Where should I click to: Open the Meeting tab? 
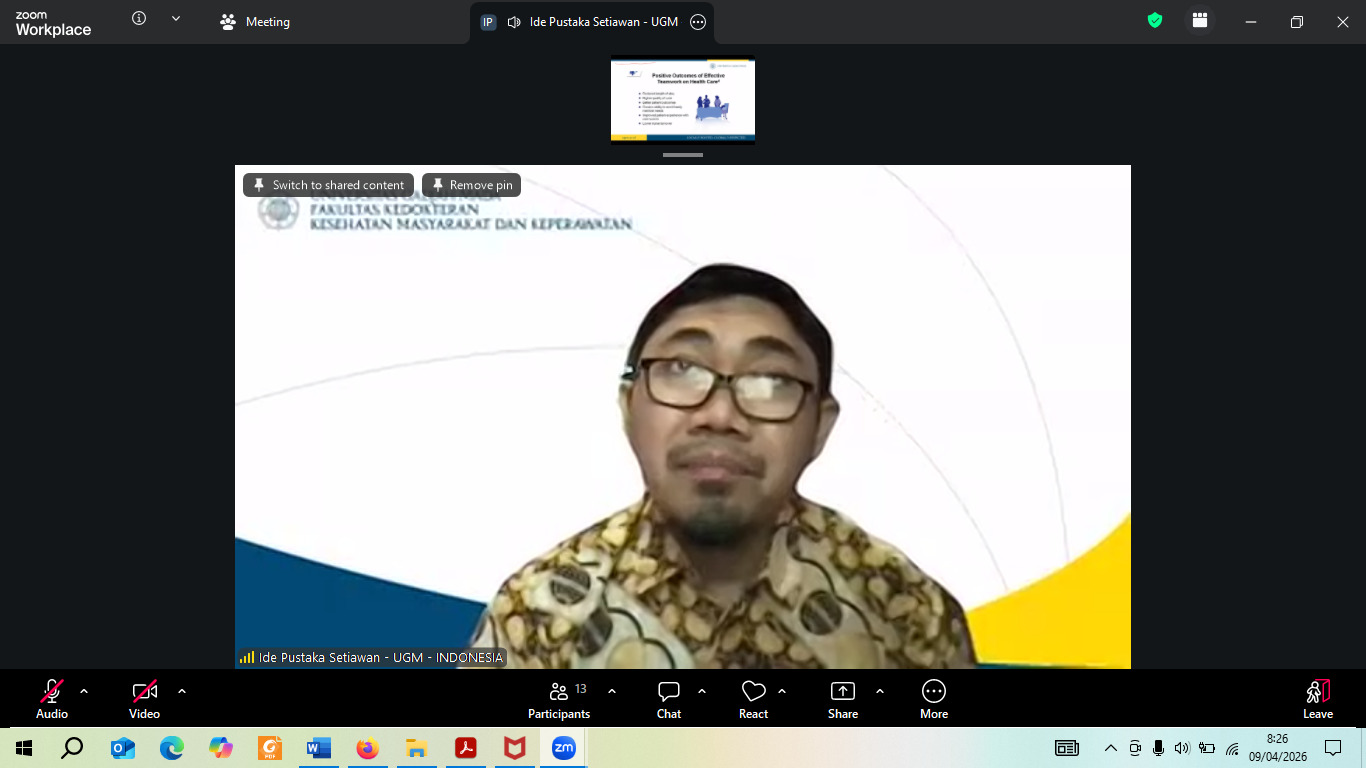(x=256, y=22)
